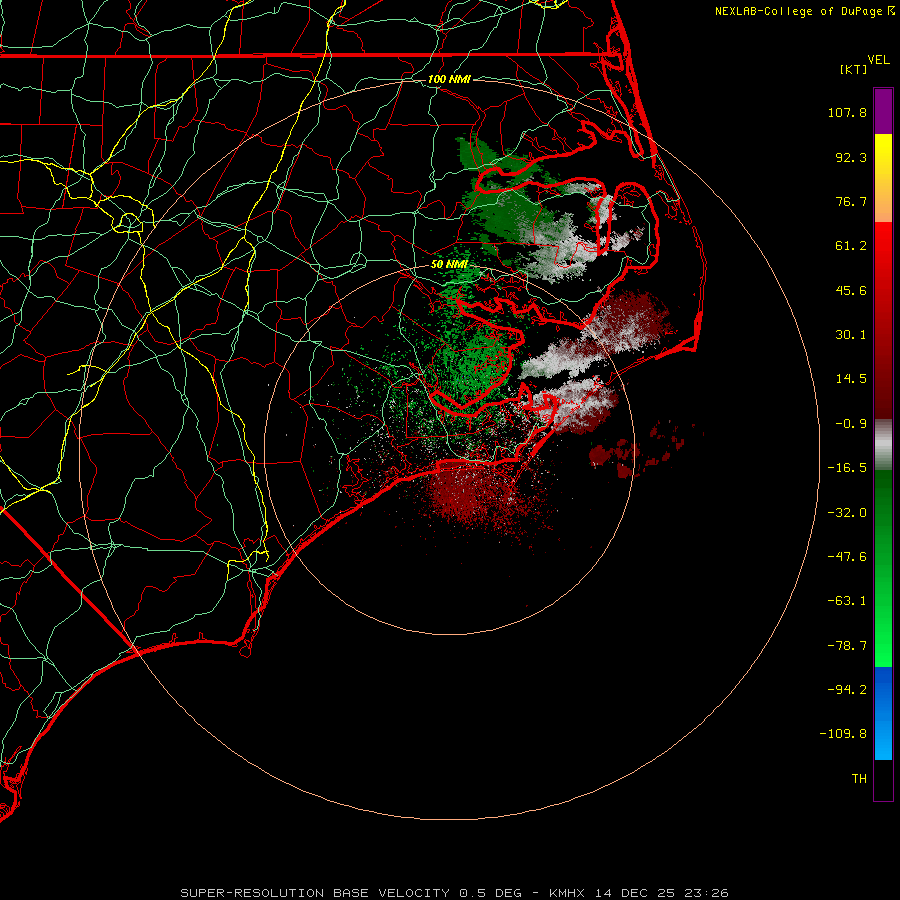The height and width of the screenshot is (900, 900).
Task: Select the 45.6 scale value
Action: tap(851, 290)
